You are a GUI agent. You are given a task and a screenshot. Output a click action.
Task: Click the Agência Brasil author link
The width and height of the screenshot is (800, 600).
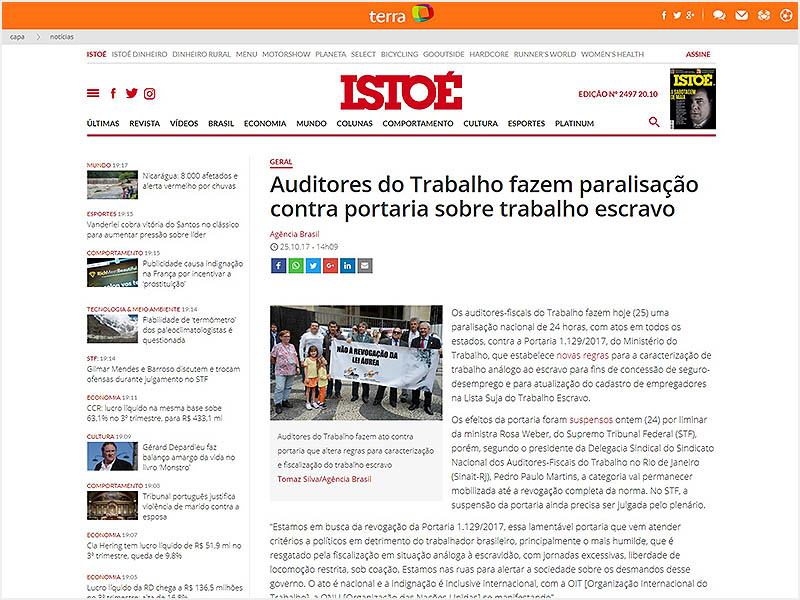tap(294, 234)
